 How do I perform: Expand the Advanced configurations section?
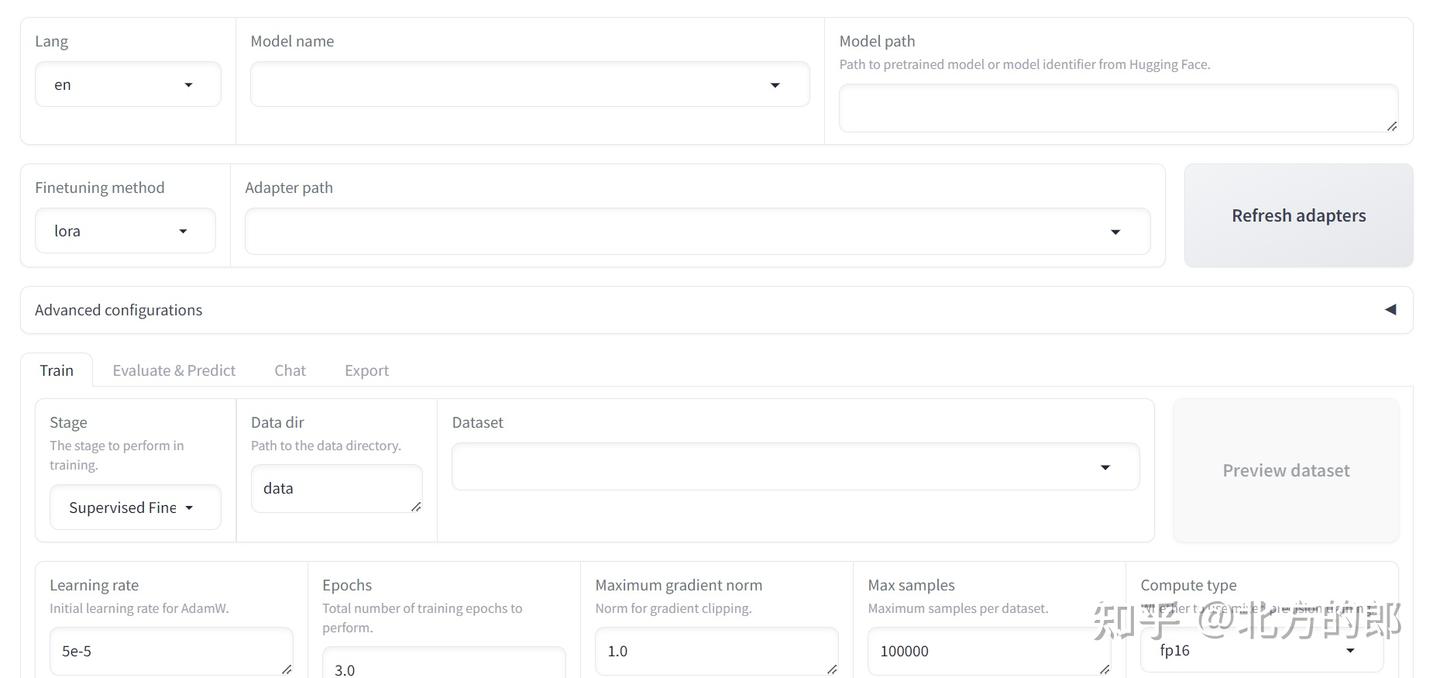[716, 310]
